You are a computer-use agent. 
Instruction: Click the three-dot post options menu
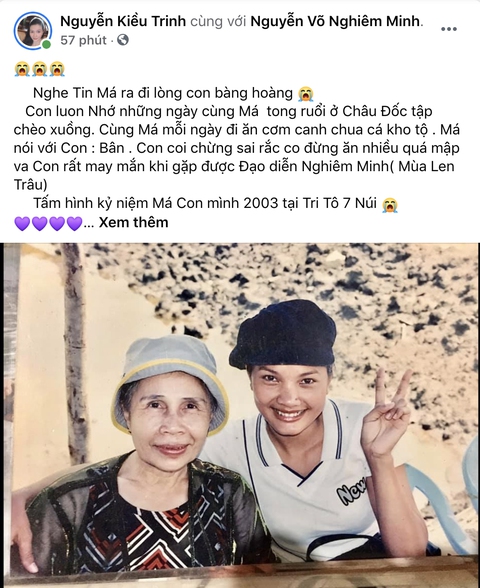[x=448, y=29]
